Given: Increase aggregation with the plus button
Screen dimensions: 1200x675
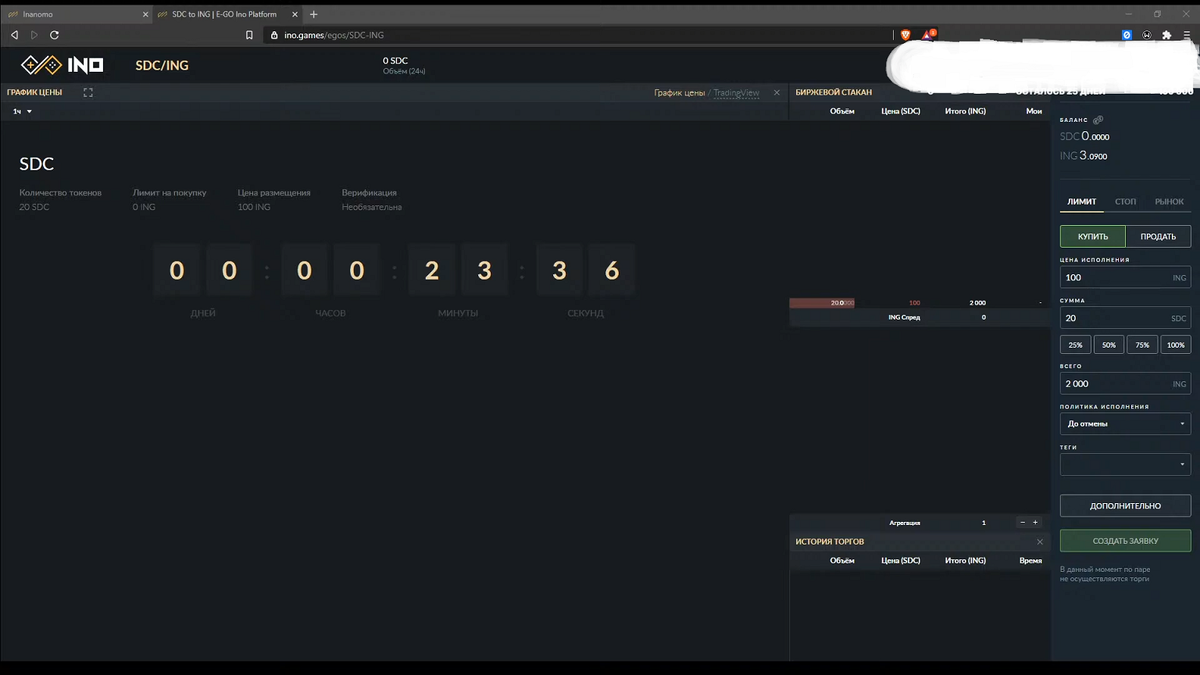Looking at the screenshot, I should [x=1035, y=523].
